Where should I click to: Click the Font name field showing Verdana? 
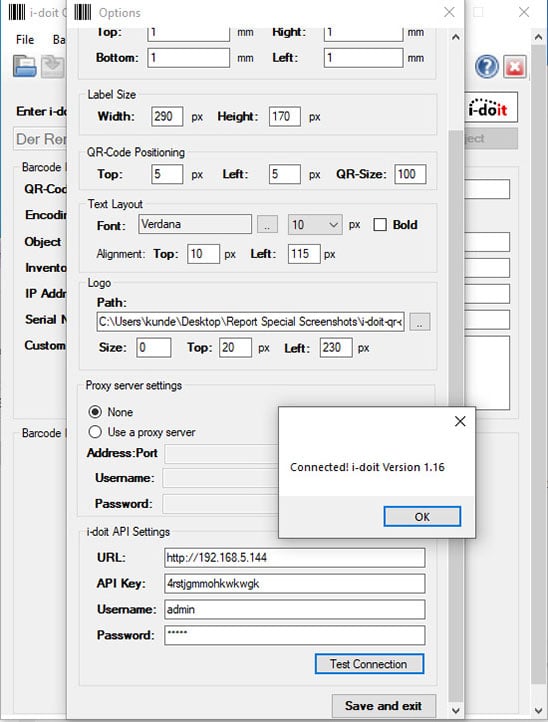point(195,224)
